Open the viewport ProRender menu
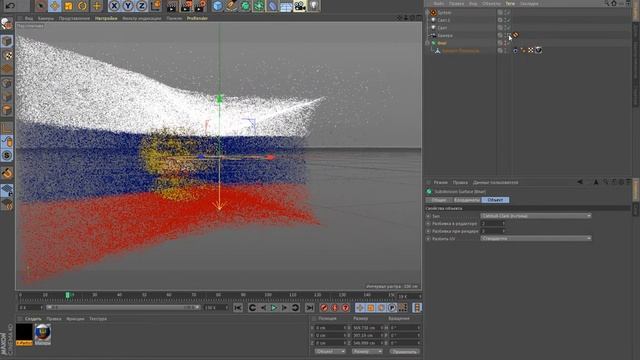 tap(197, 18)
